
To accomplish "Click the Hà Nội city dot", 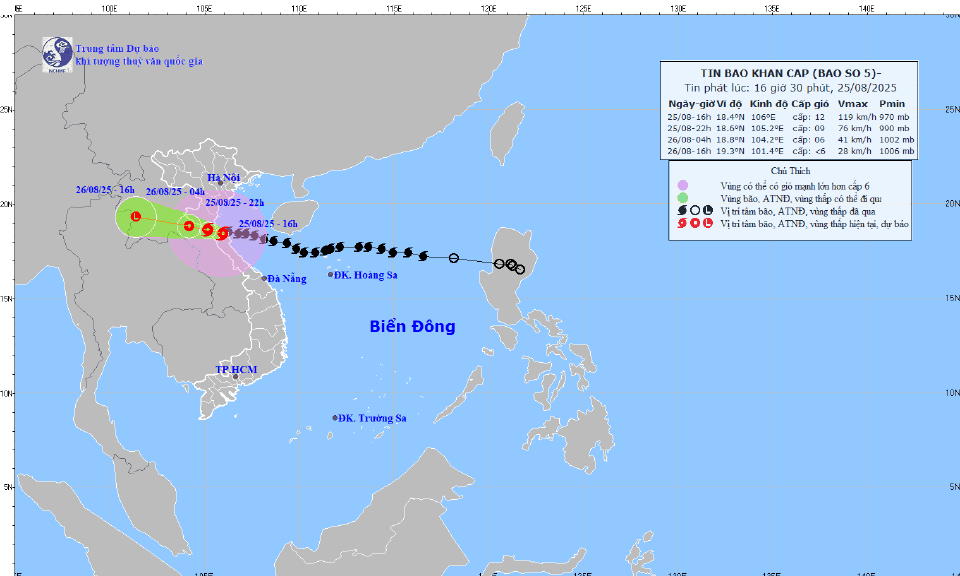I will coord(220,183).
